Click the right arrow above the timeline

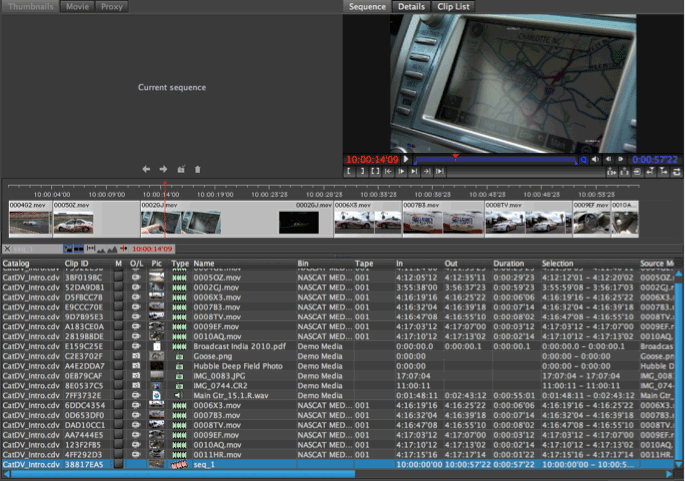click(x=163, y=169)
